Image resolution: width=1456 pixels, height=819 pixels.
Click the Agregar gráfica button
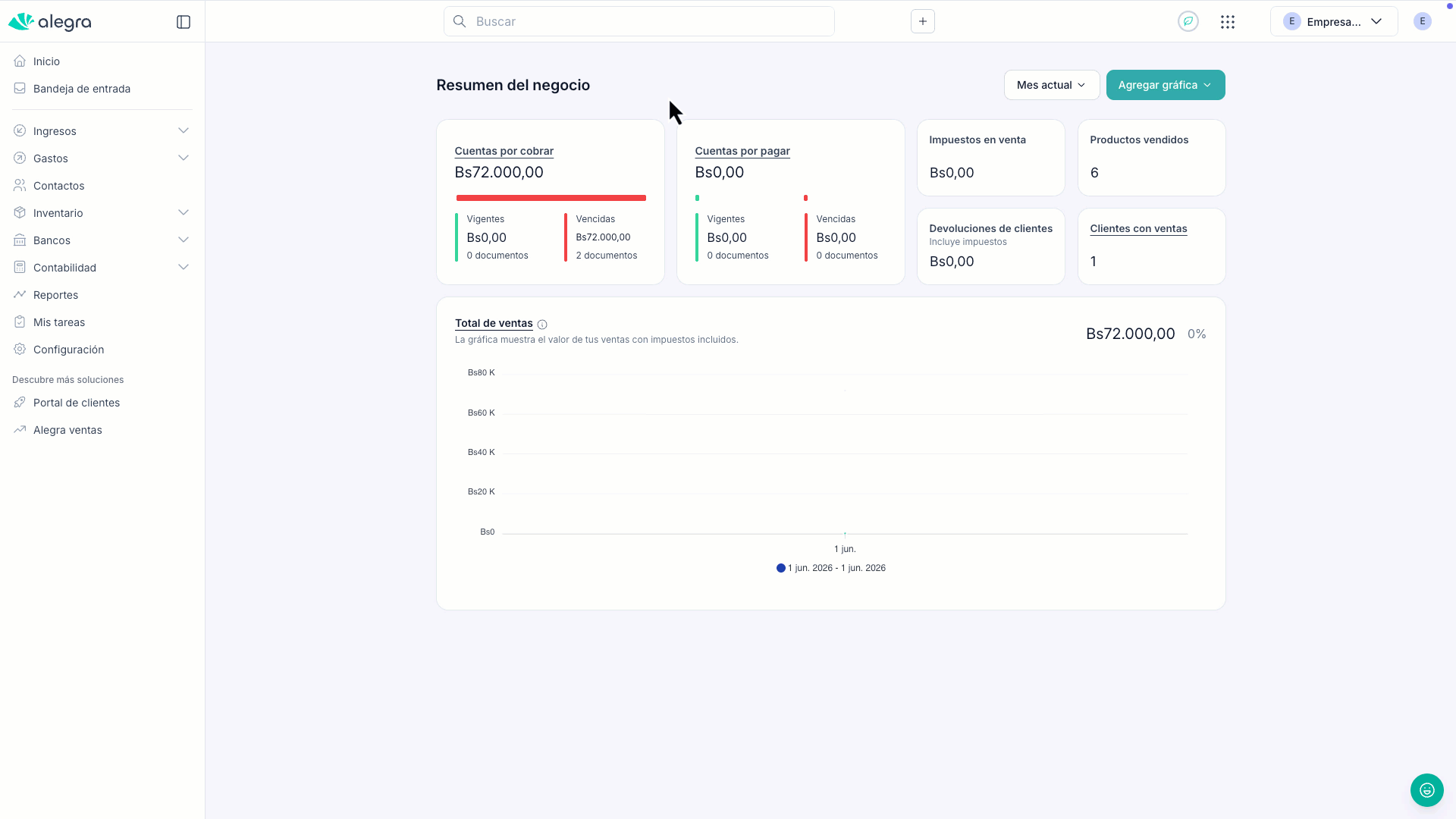(1166, 85)
